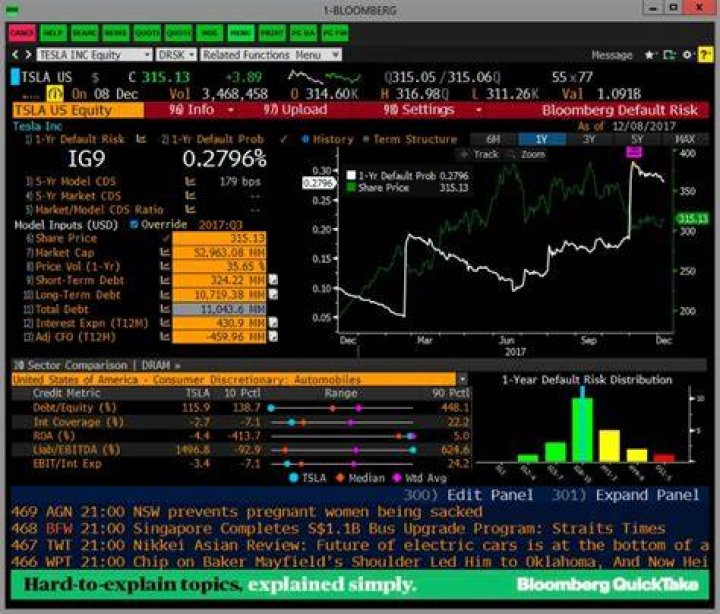
Task: Select the MAX time range tab
Action: (685, 139)
